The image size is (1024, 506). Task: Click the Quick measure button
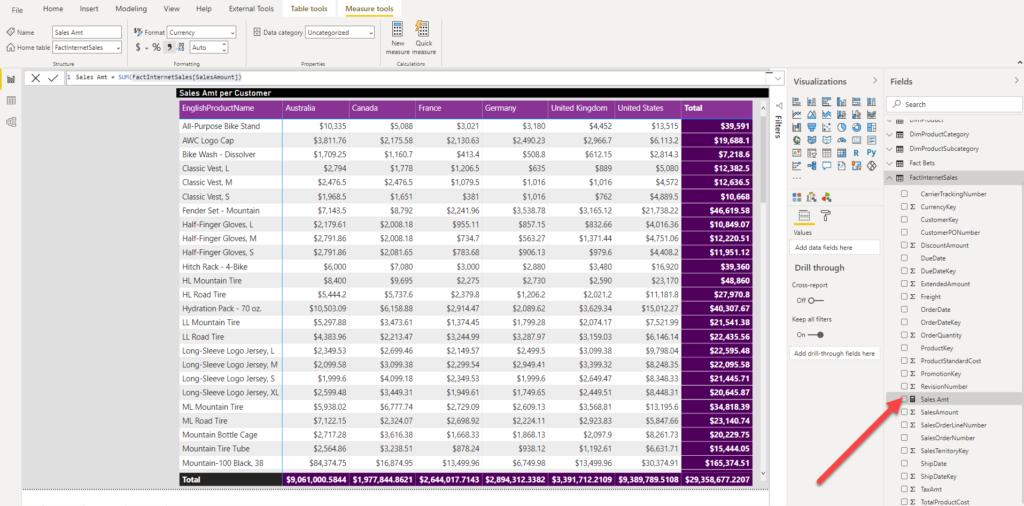(x=424, y=38)
